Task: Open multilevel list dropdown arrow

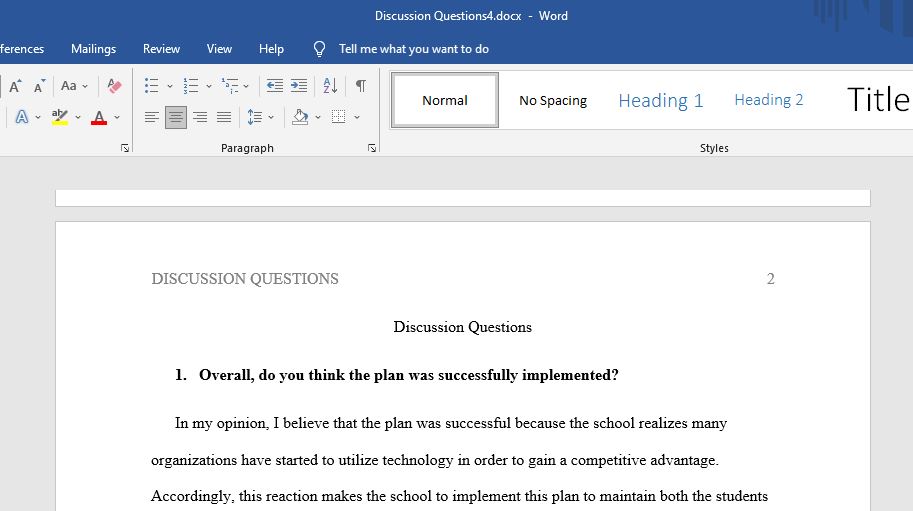Action: coord(246,86)
